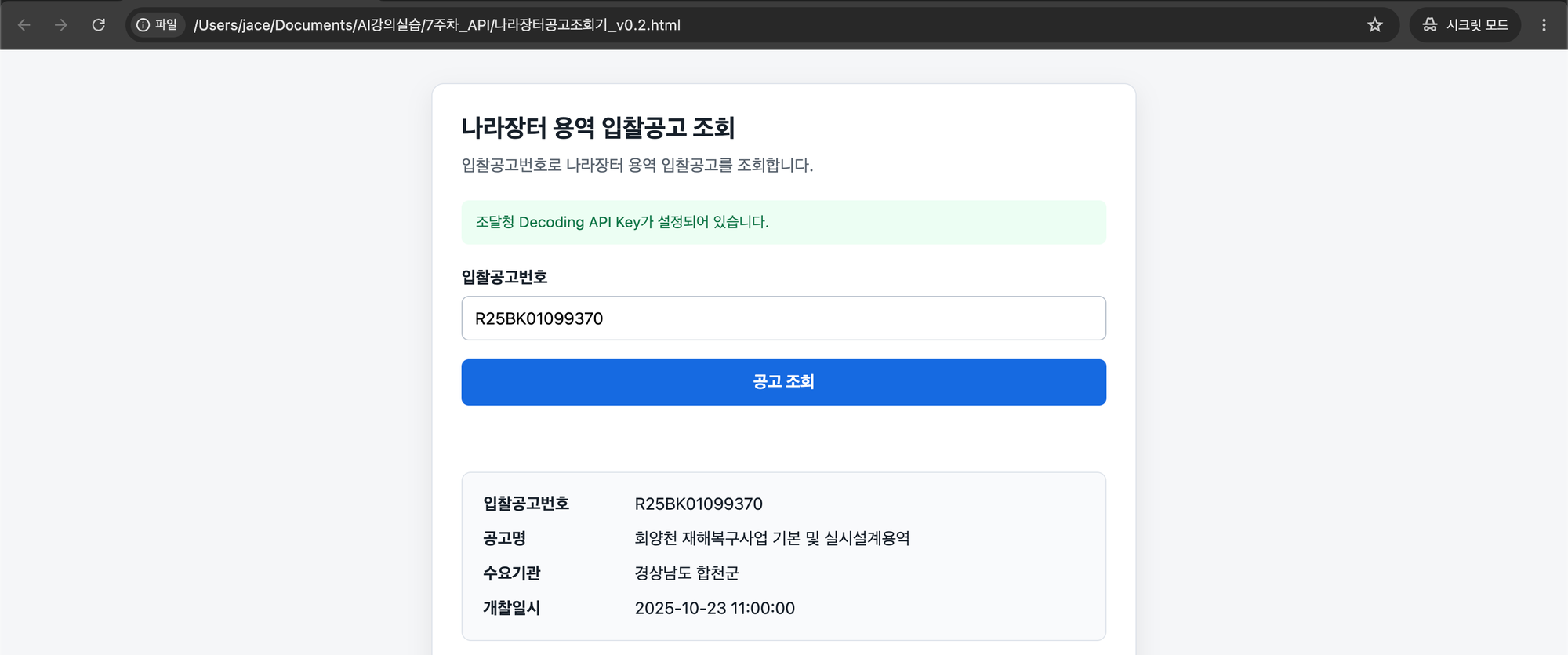Click the blue 공고 조회 button
The height and width of the screenshot is (655, 1568).
[x=784, y=382]
